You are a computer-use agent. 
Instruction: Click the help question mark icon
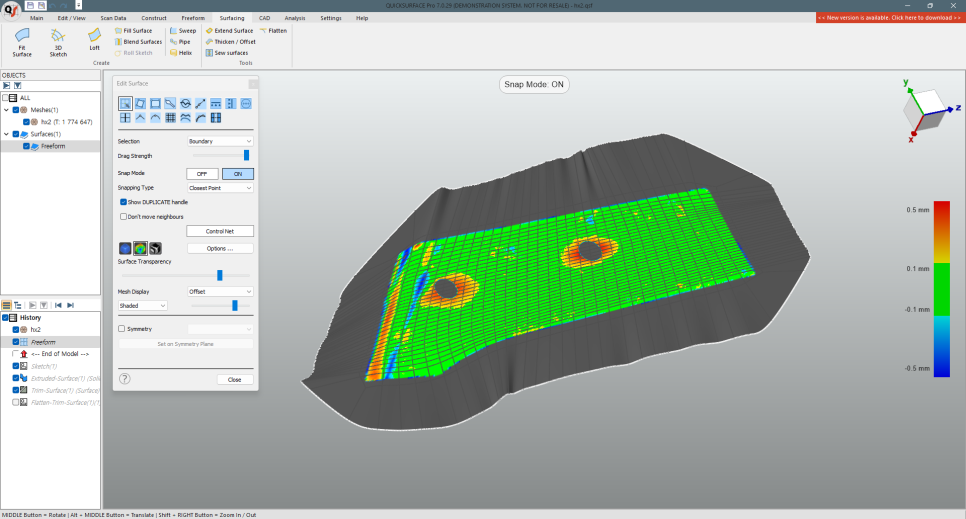(x=124, y=378)
